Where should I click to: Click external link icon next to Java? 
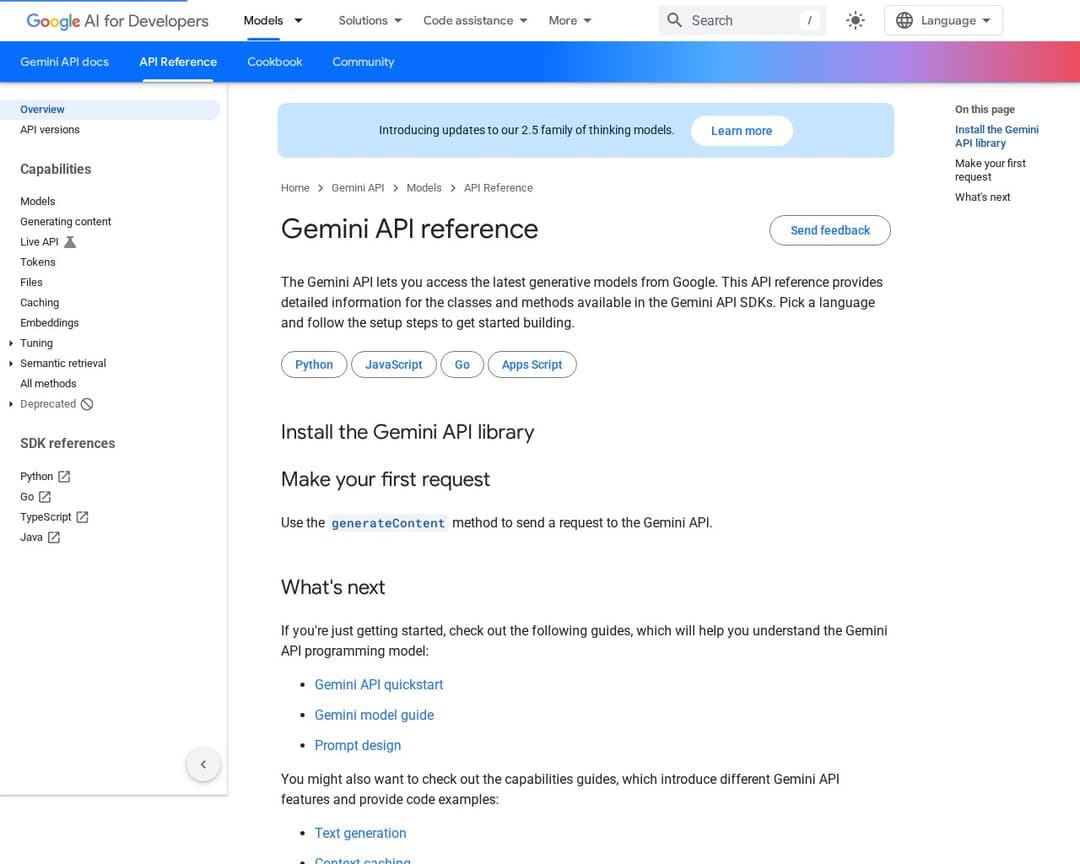pyautogui.click(x=54, y=537)
